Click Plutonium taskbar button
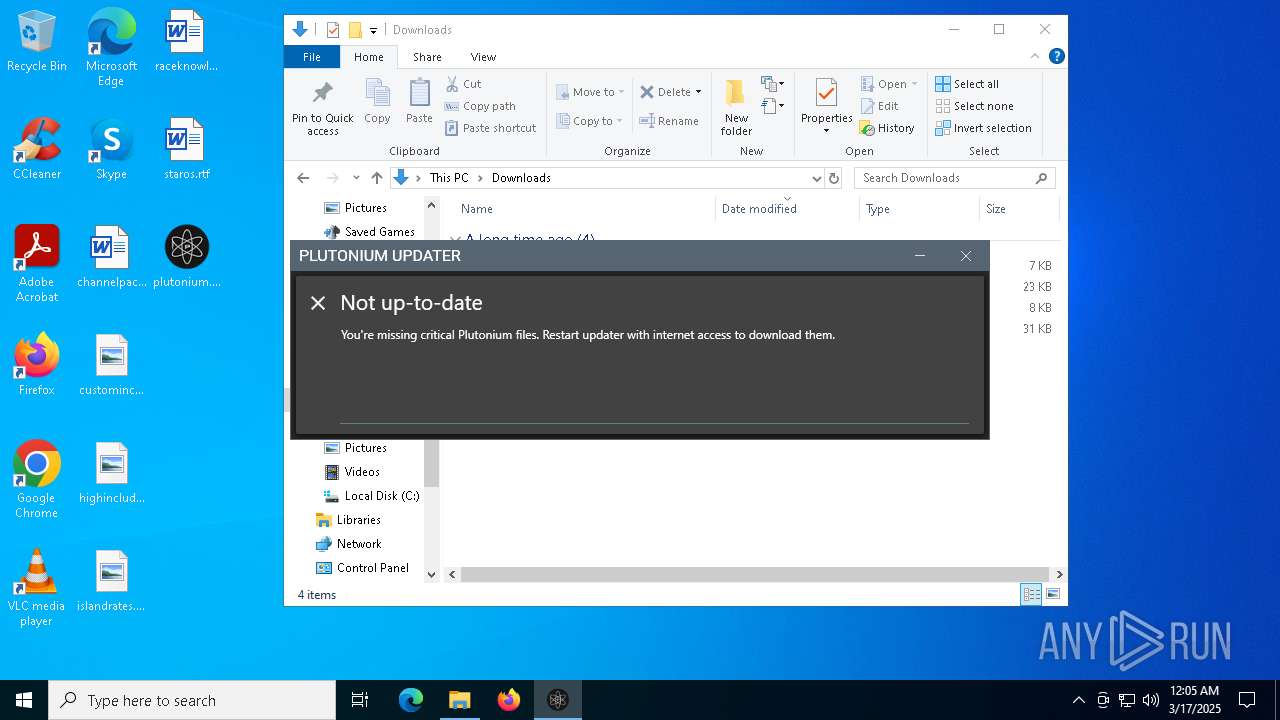The height and width of the screenshot is (720, 1280). [558, 700]
